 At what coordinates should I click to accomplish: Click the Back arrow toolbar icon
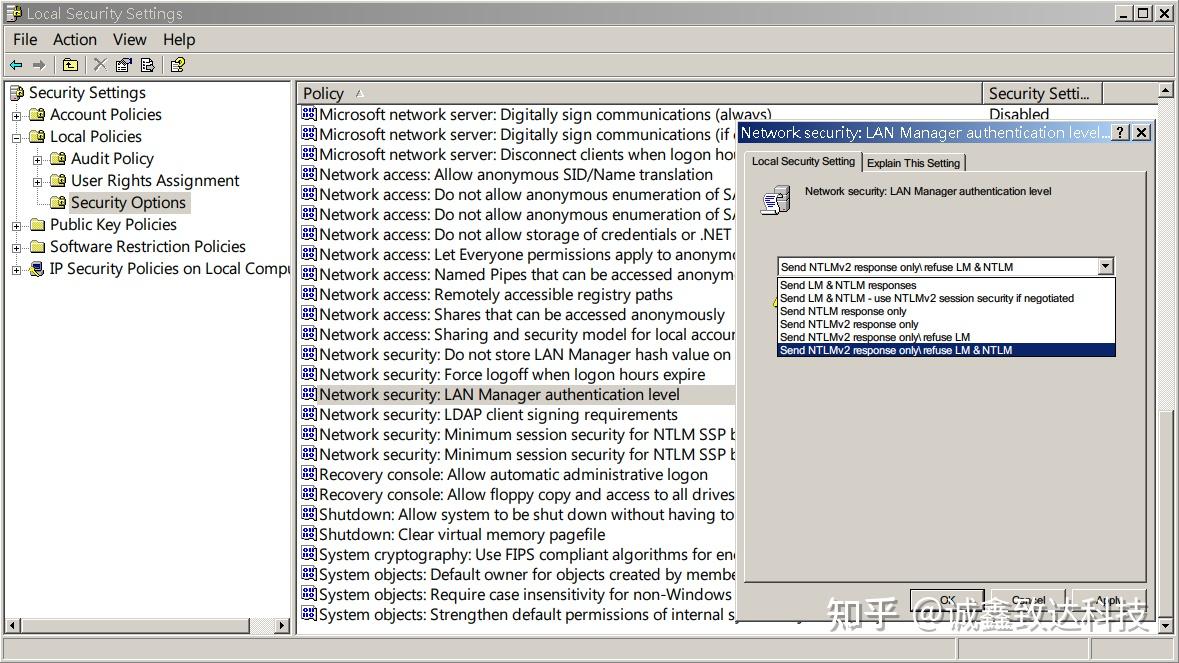(16, 65)
